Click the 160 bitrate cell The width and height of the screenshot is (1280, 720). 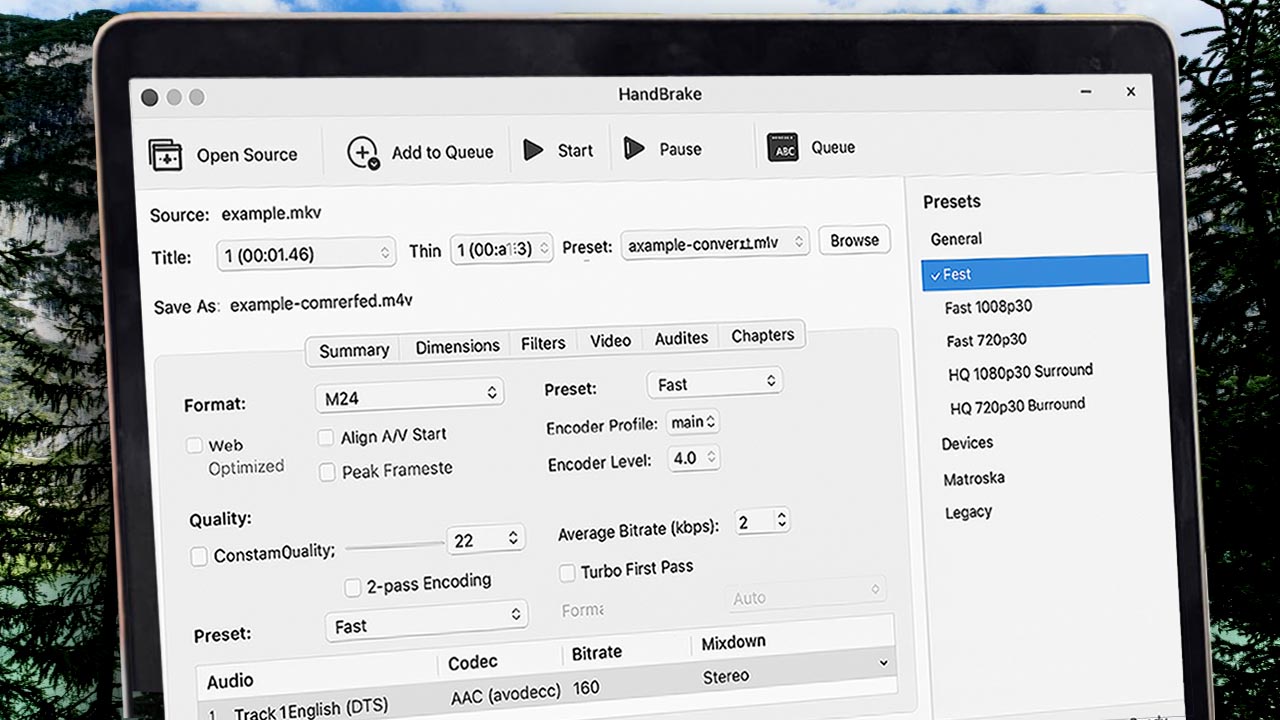click(586, 688)
